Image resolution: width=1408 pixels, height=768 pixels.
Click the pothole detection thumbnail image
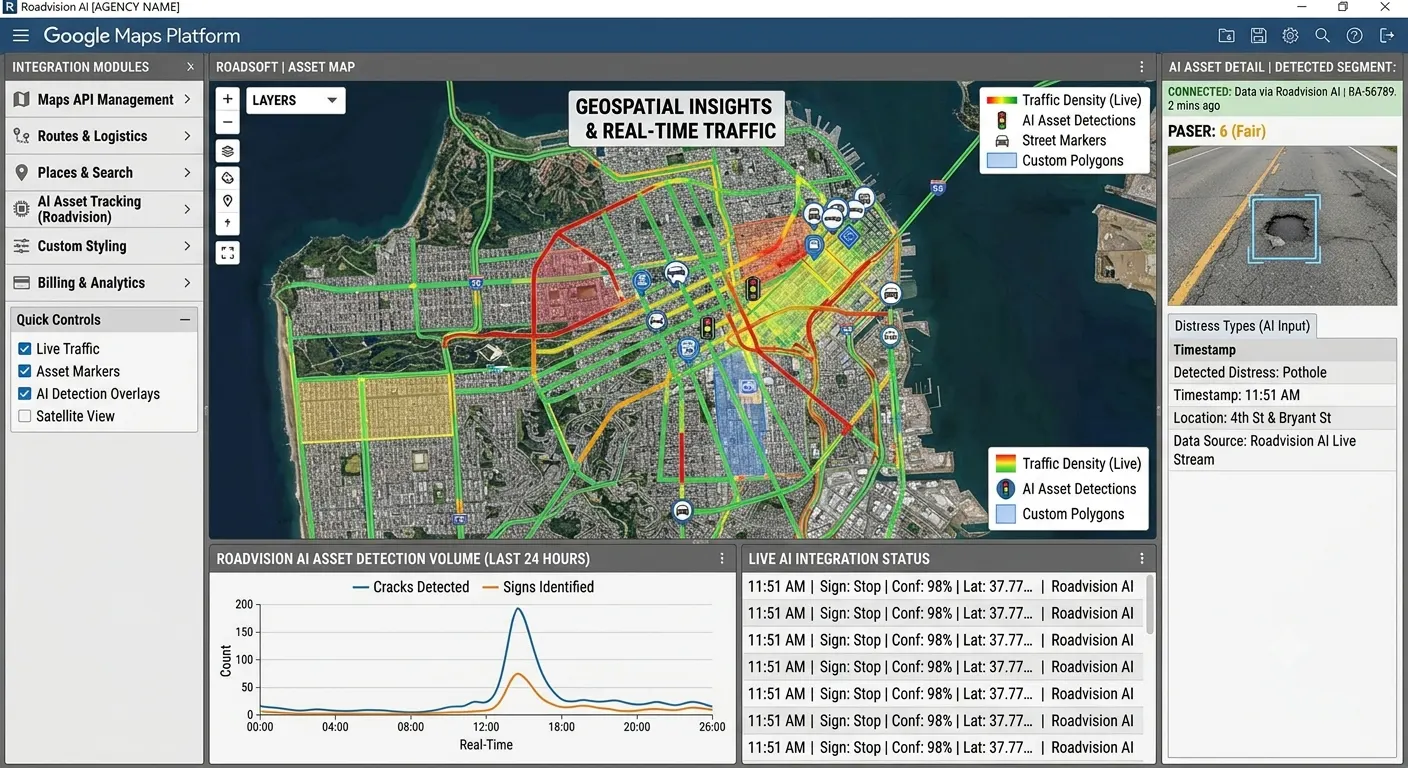1282,225
